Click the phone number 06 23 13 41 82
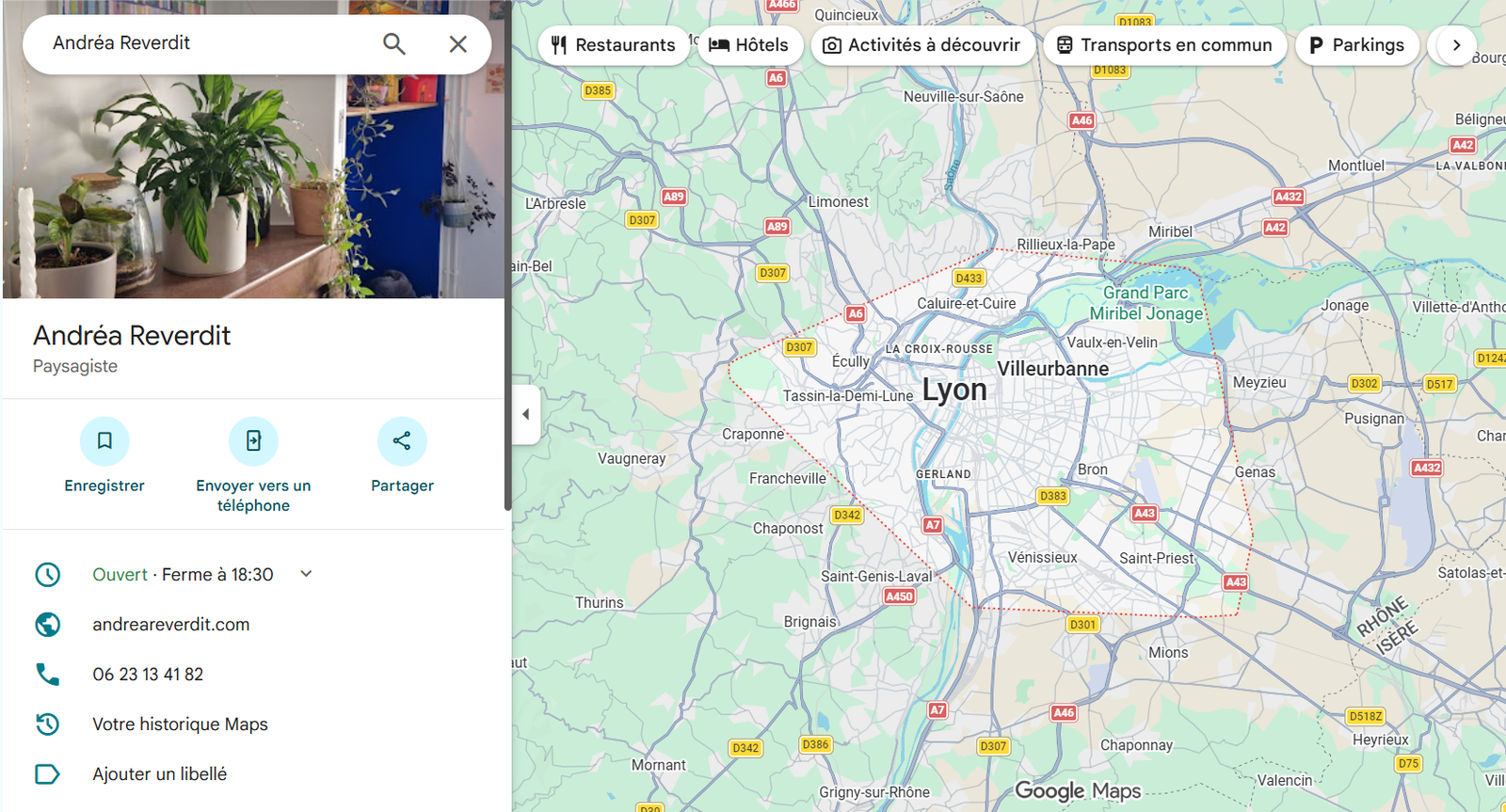The height and width of the screenshot is (812, 1506). (148, 675)
